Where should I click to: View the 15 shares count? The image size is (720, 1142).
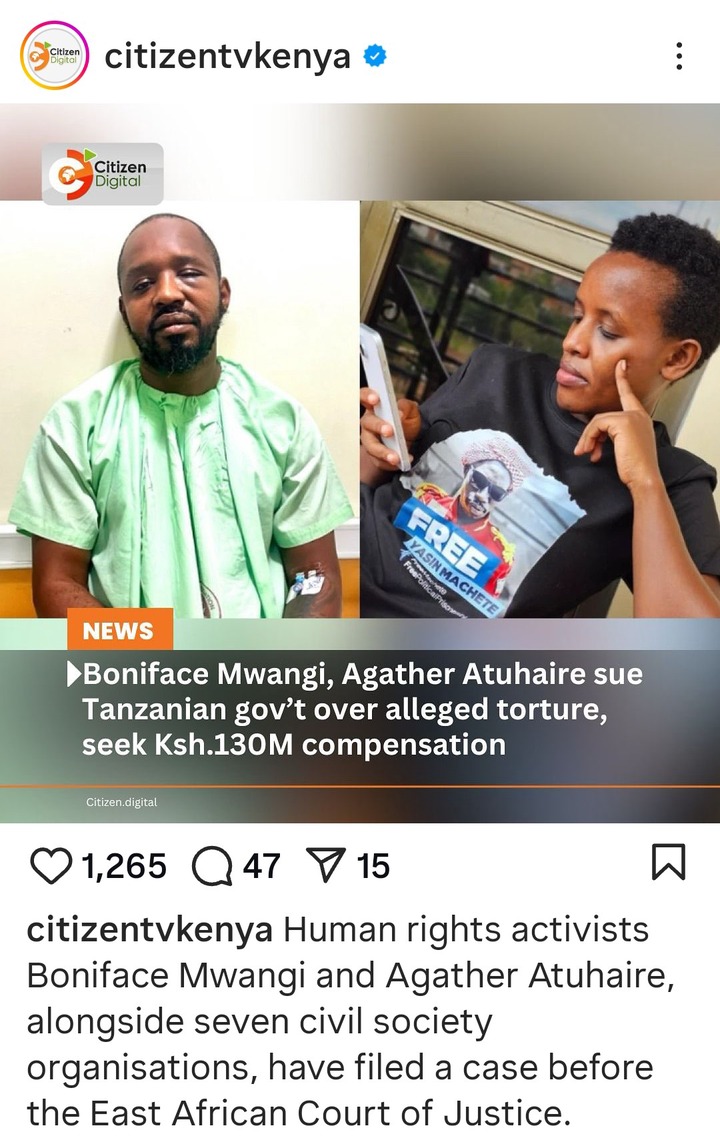coord(373,866)
